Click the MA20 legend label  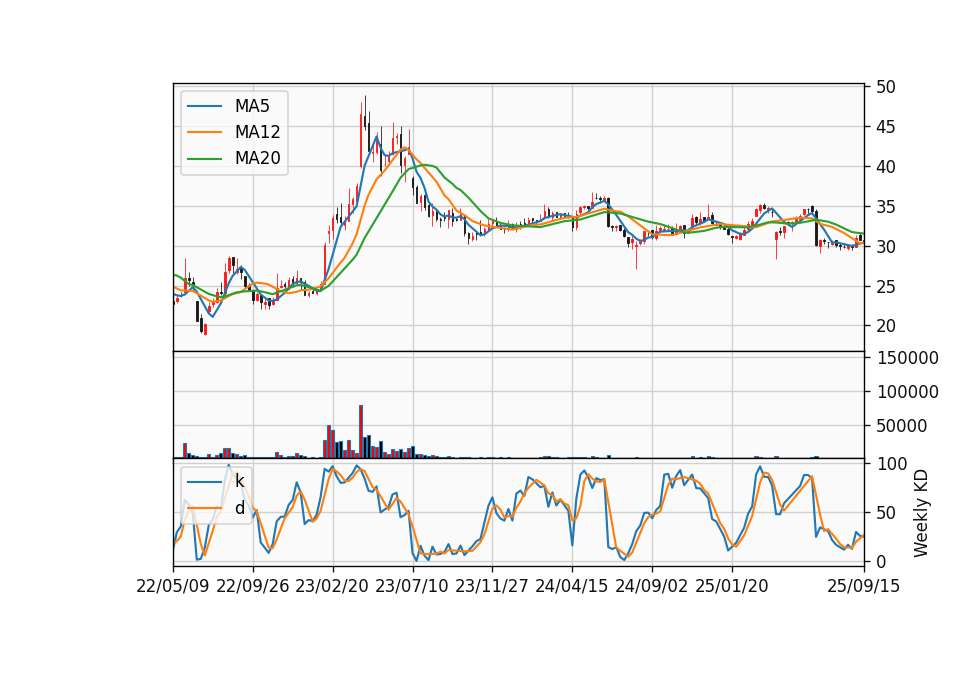click(x=257, y=158)
